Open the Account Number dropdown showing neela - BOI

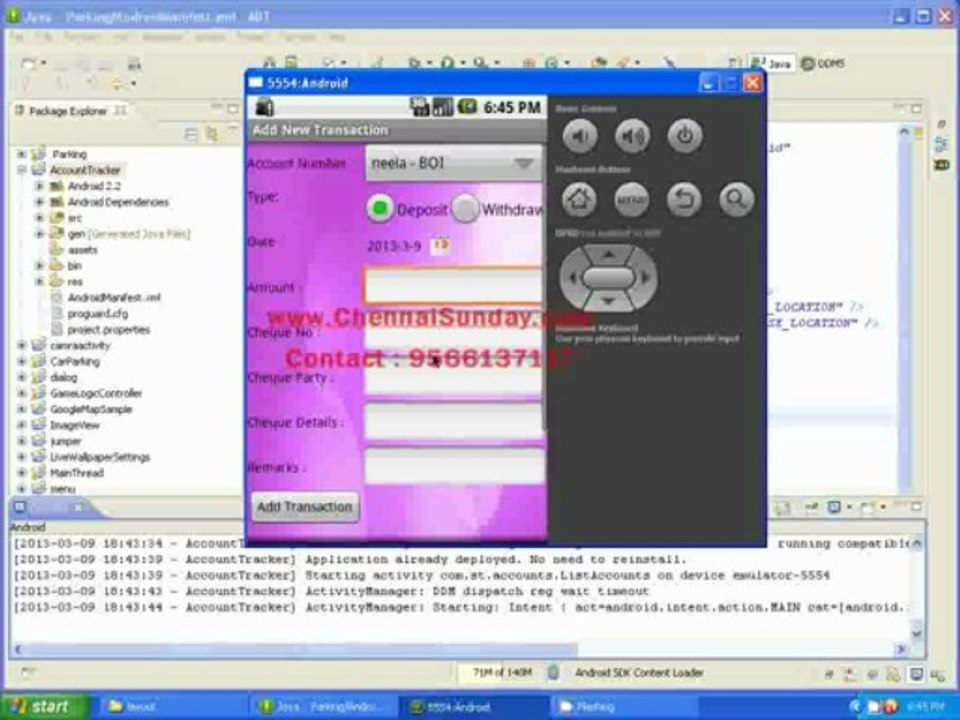tap(454, 163)
